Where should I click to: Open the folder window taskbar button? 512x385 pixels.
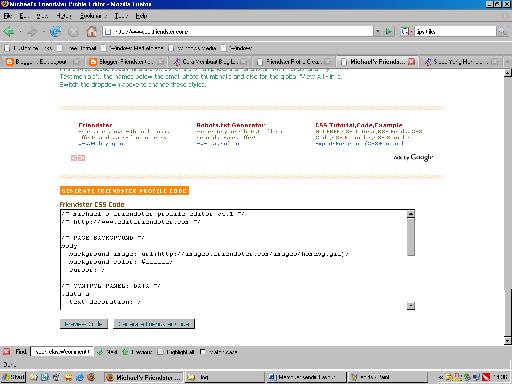coord(224,377)
